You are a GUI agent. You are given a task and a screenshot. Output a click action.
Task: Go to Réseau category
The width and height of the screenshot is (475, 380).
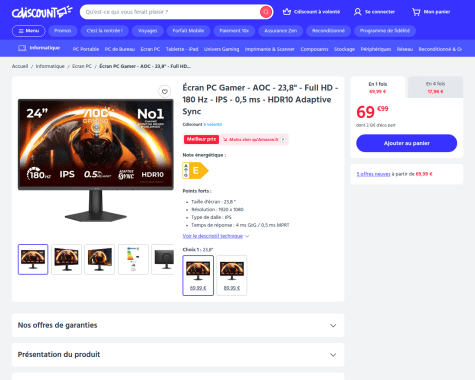click(405, 49)
